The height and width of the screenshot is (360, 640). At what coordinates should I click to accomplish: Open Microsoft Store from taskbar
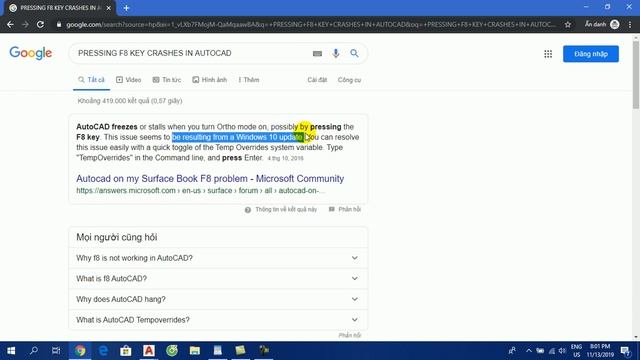(x=126, y=351)
